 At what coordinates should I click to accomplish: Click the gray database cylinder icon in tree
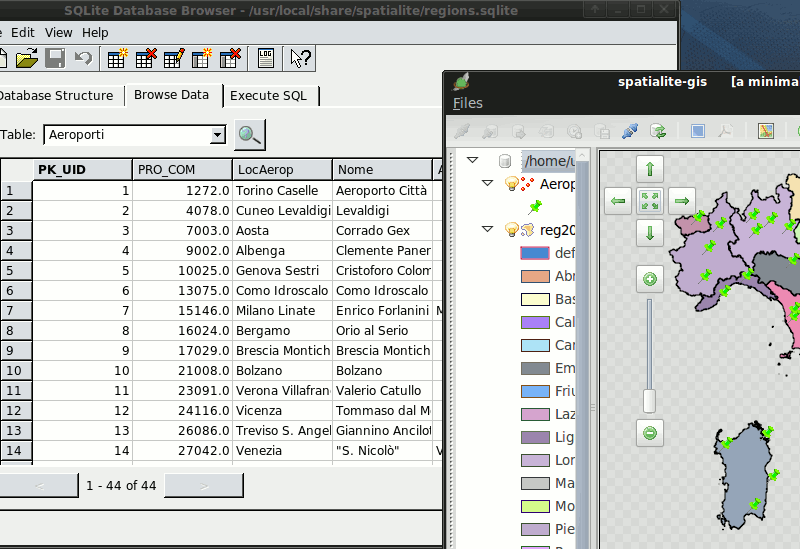(505, 161)
